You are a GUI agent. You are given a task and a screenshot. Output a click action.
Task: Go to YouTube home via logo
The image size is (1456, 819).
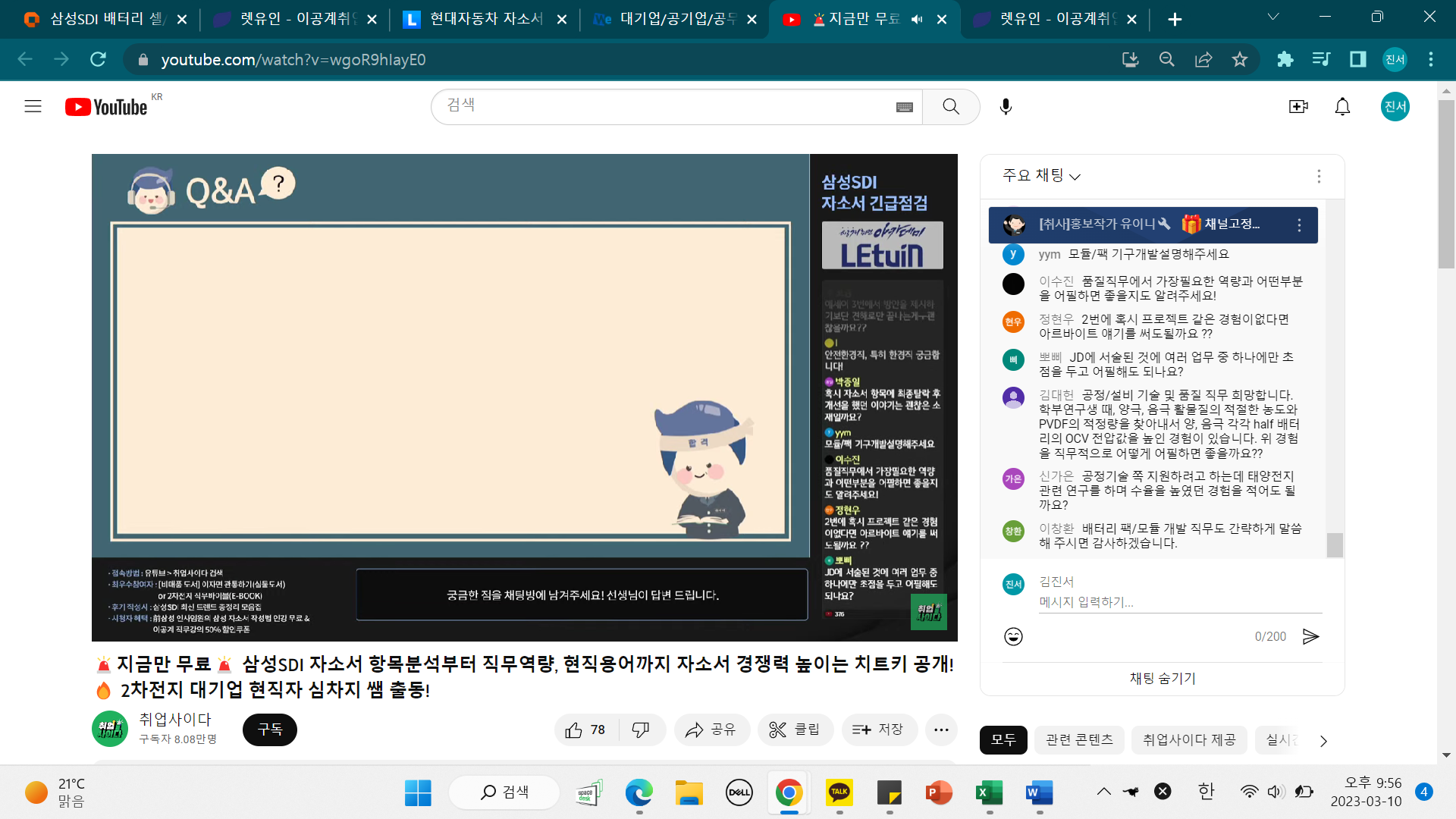tap(107, 107)
